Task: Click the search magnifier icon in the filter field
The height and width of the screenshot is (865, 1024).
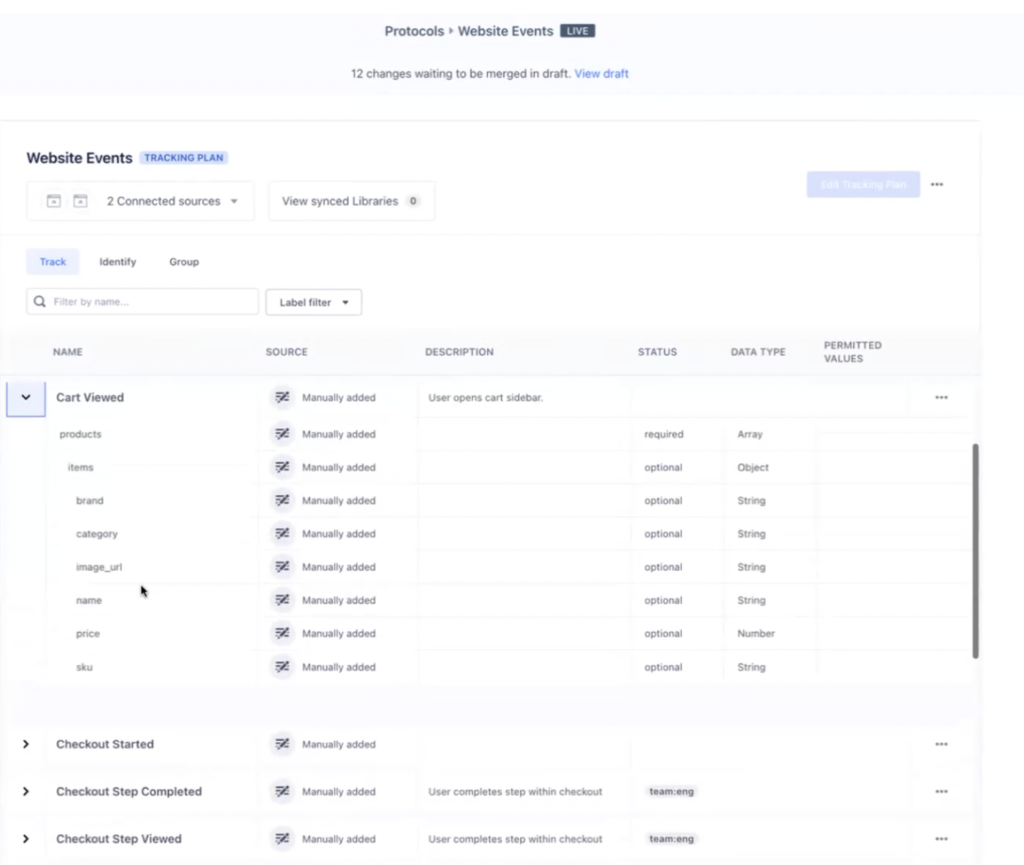Action: 39,301
